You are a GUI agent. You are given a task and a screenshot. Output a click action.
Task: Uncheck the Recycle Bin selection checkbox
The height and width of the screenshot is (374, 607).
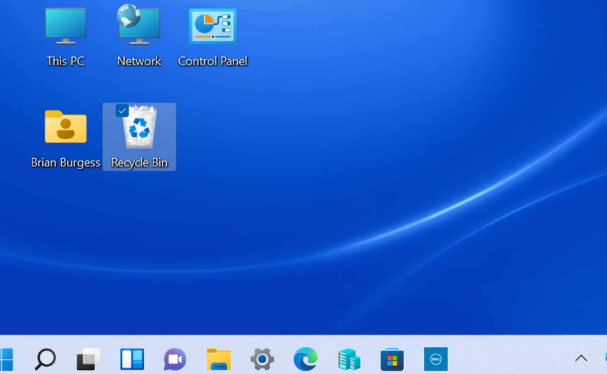(x=122, y=111)
